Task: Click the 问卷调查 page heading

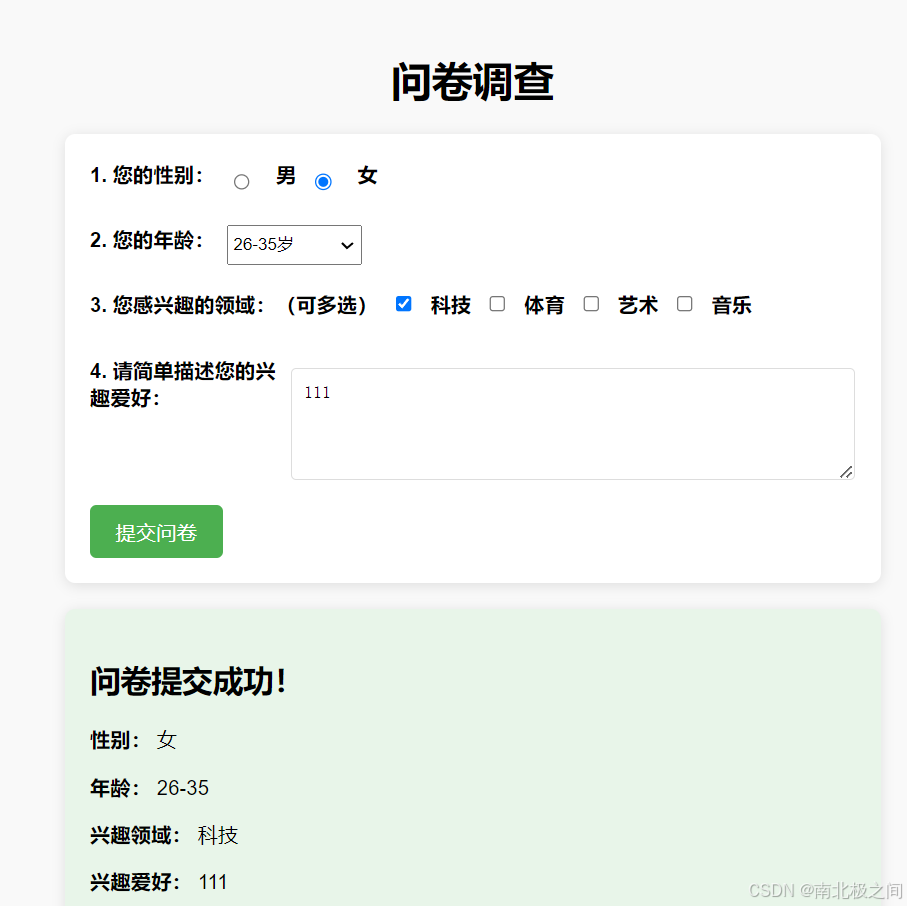Action: pyautogui.click(x=473, y=83)
